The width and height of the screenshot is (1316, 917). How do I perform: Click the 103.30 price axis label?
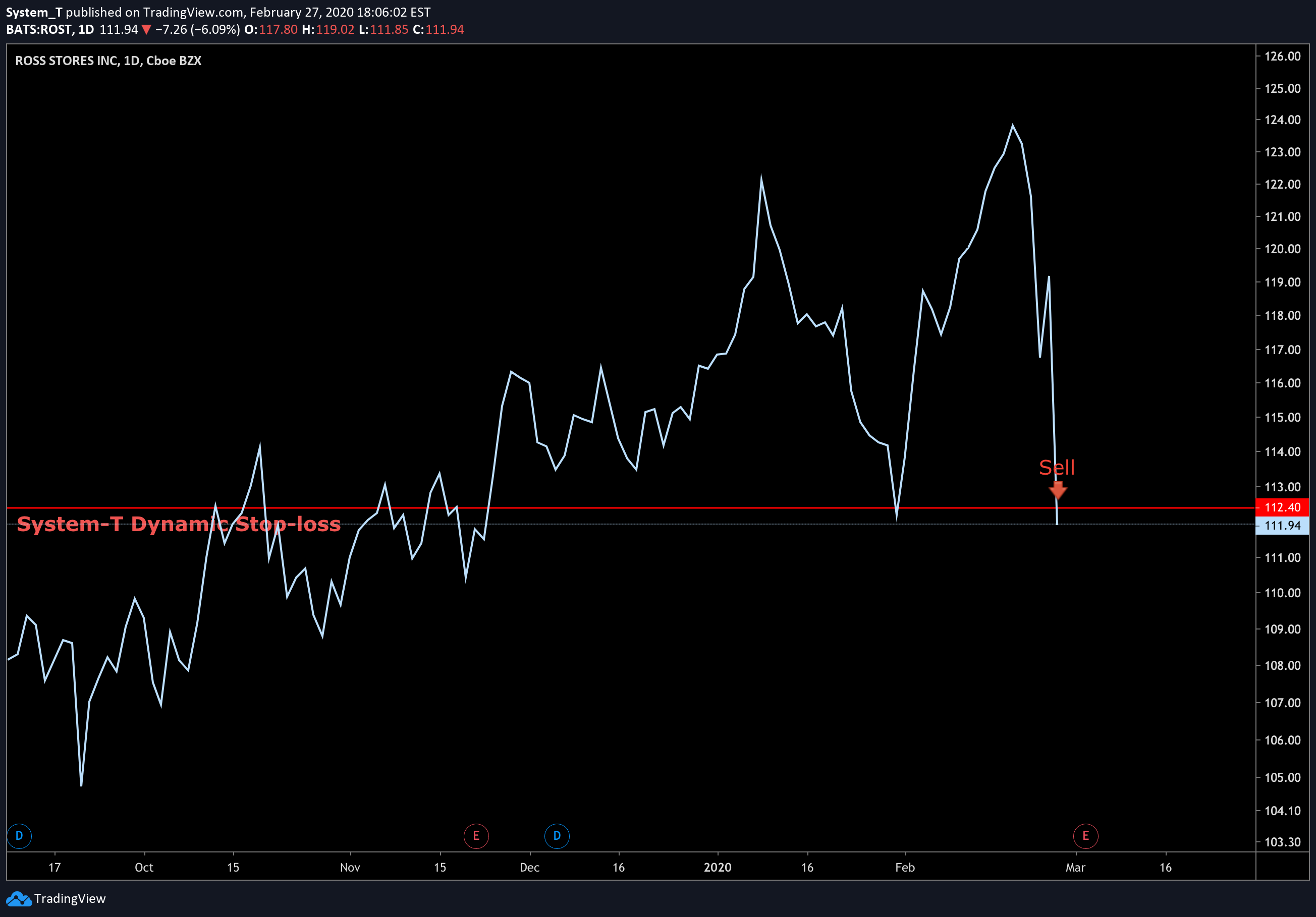coord(1283,842)
